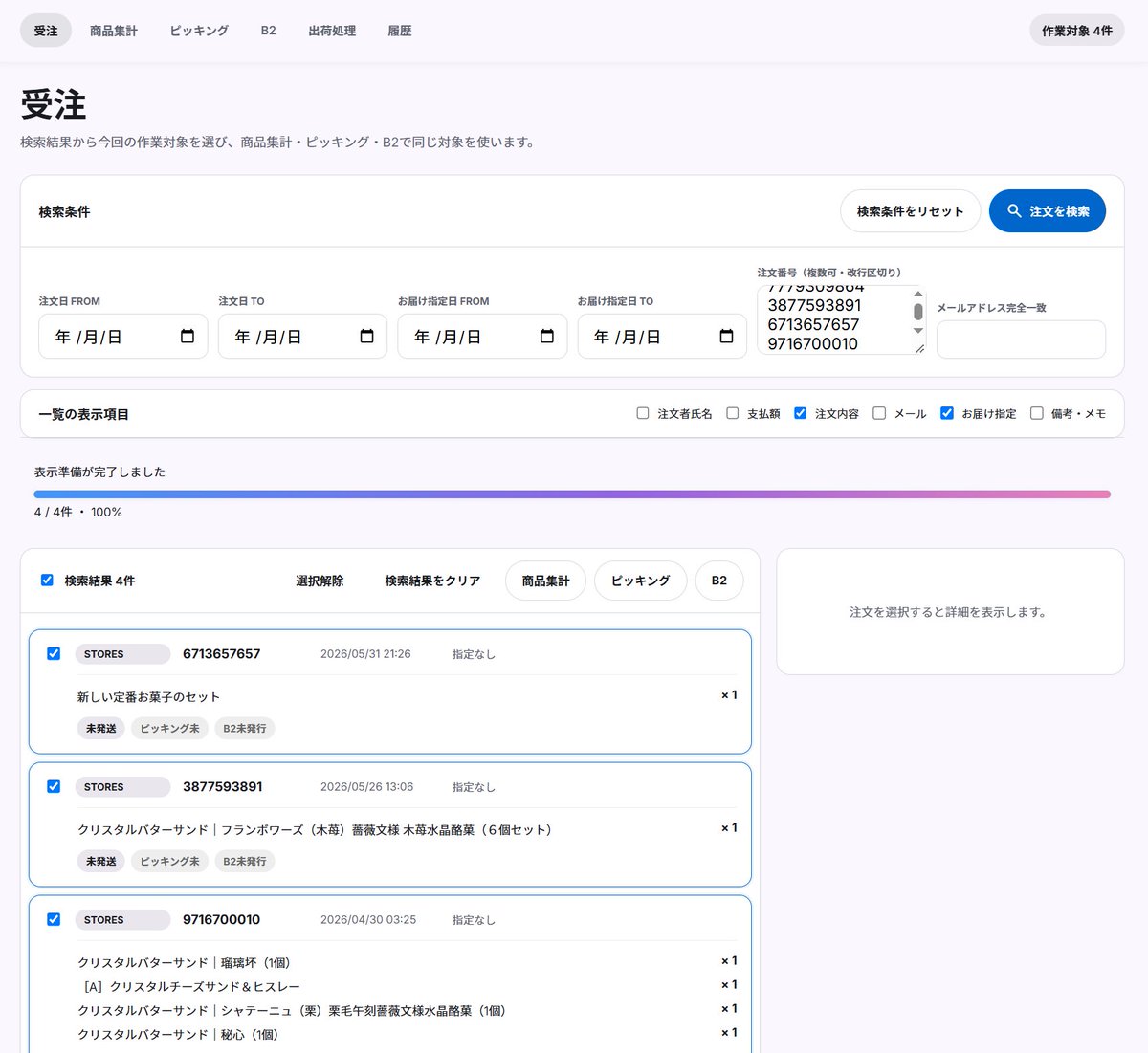Click the ピッキング button in results header
1148x1053 pixels.
point(640,581)
